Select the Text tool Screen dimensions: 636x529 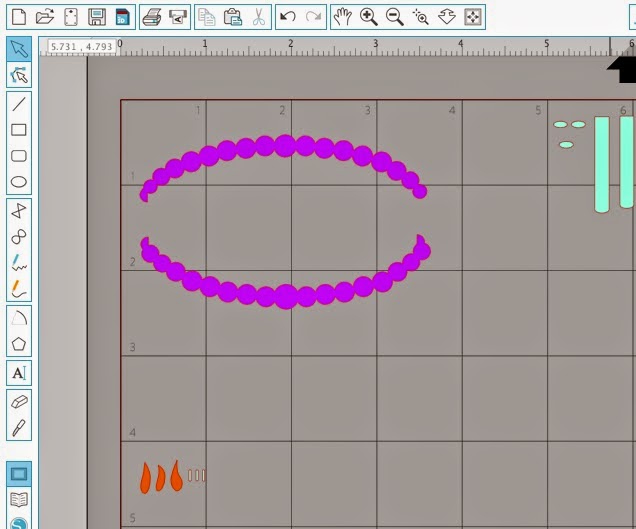coord(19,373)
